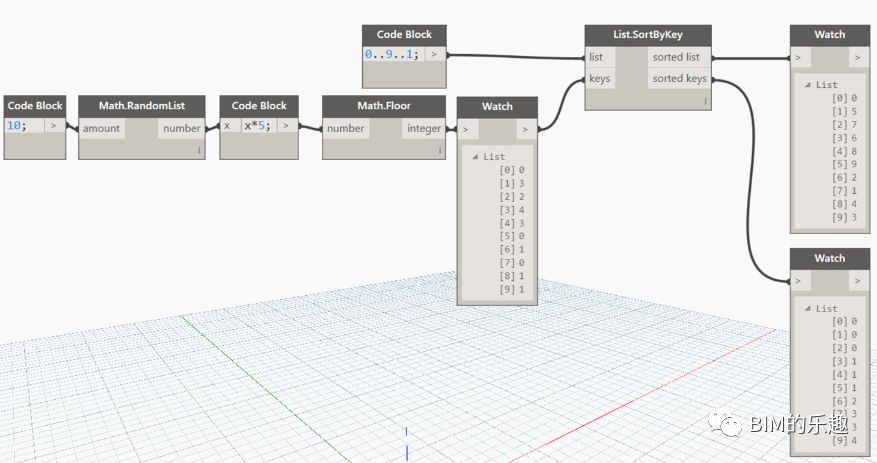Select list row "[3] 1" in sorted keys Watch

coord(845,361)
